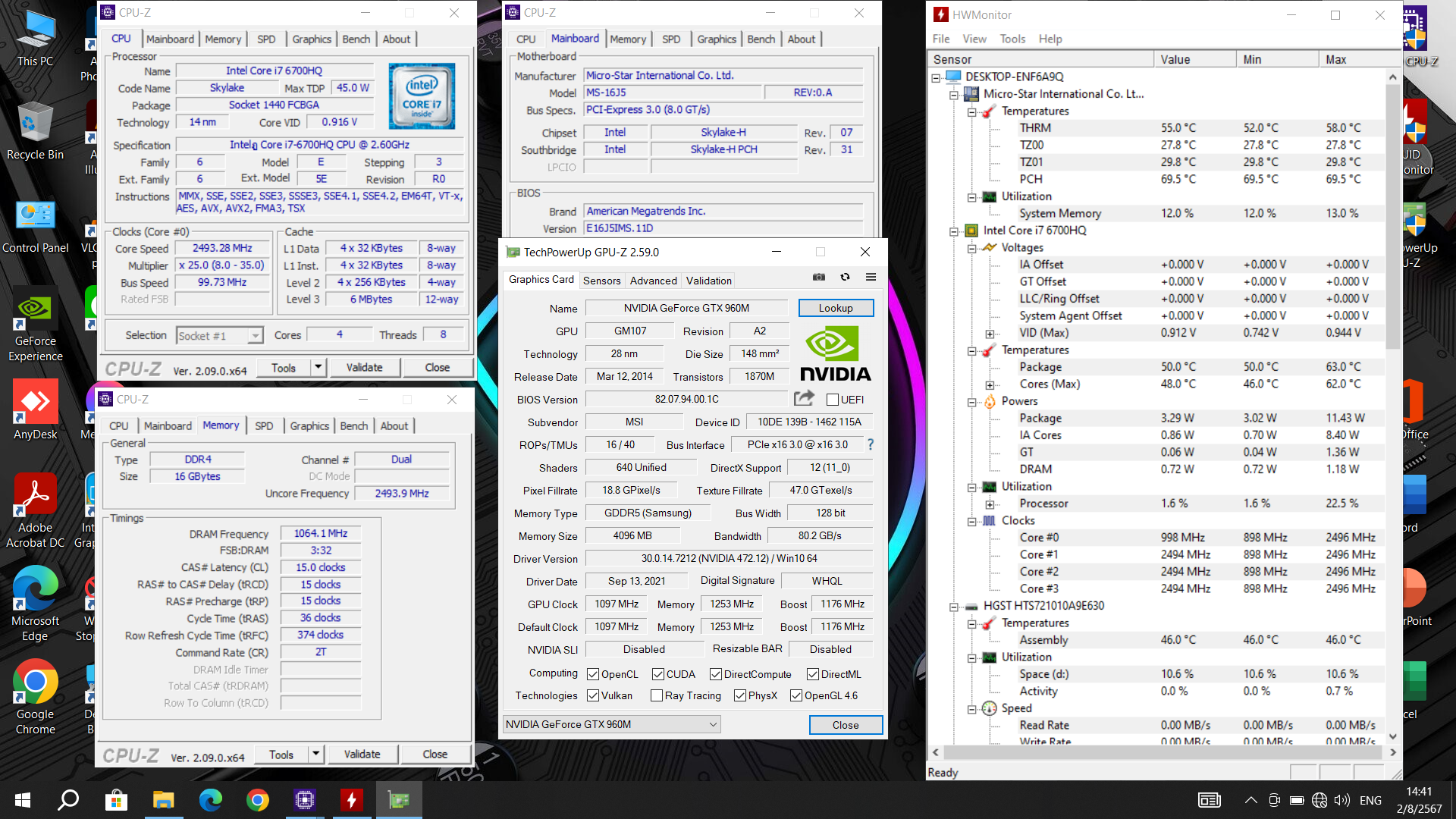Click Tools button in Memory CPU-Z window
1456x819 pixels.
(281, 755)
